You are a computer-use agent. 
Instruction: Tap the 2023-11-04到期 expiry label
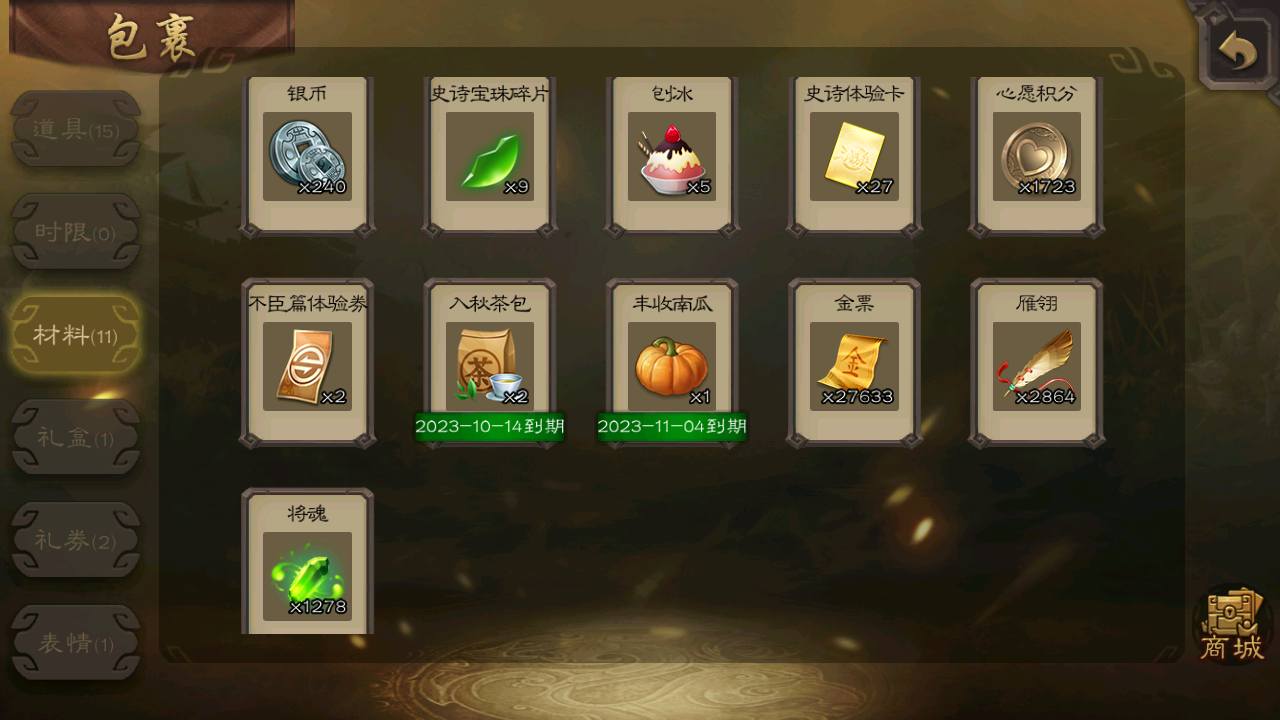tap(672, 427)
